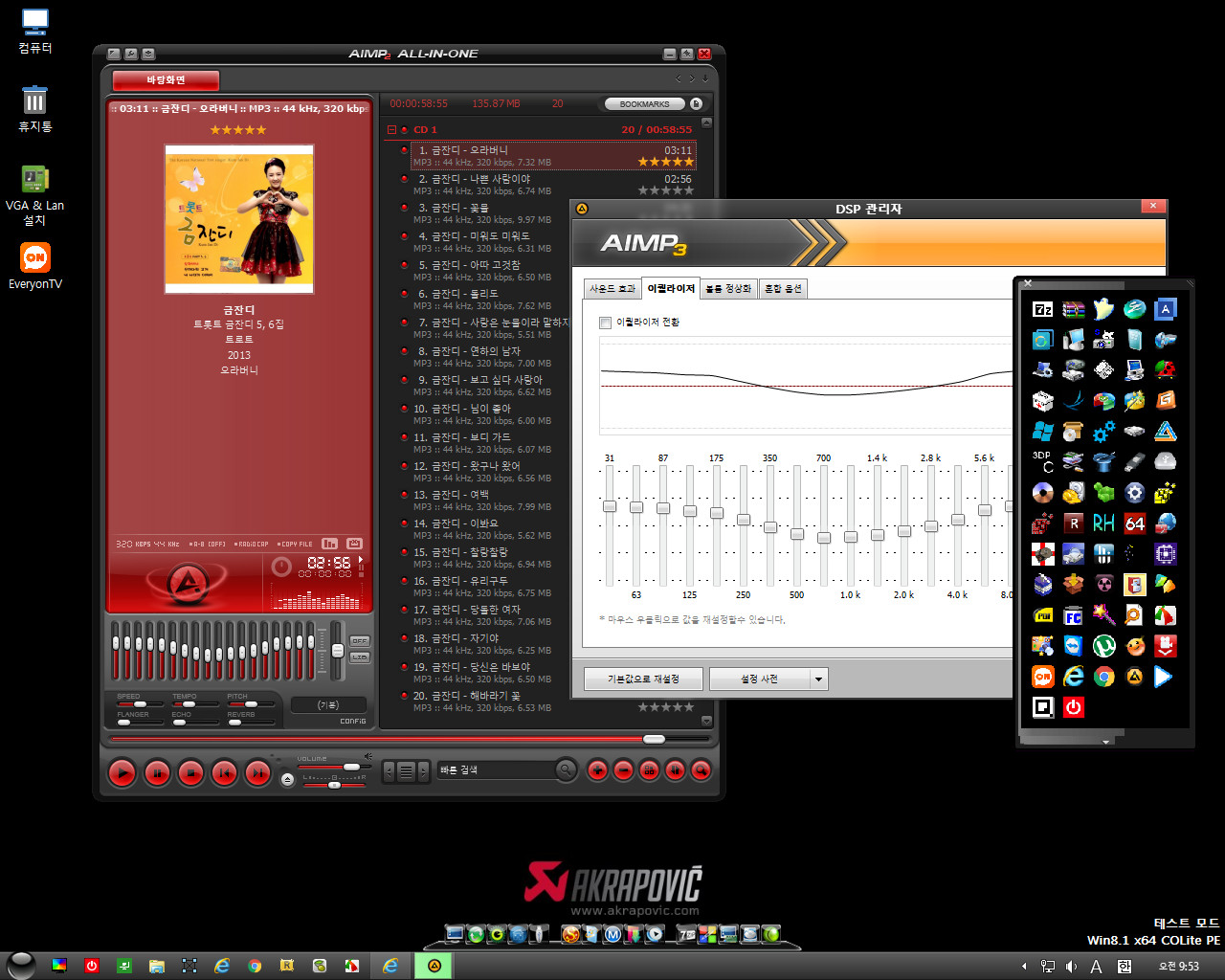Screen dimensions: 1225x980
Task: Launch Chrome from launcher panel
Action: point(1103,677)
